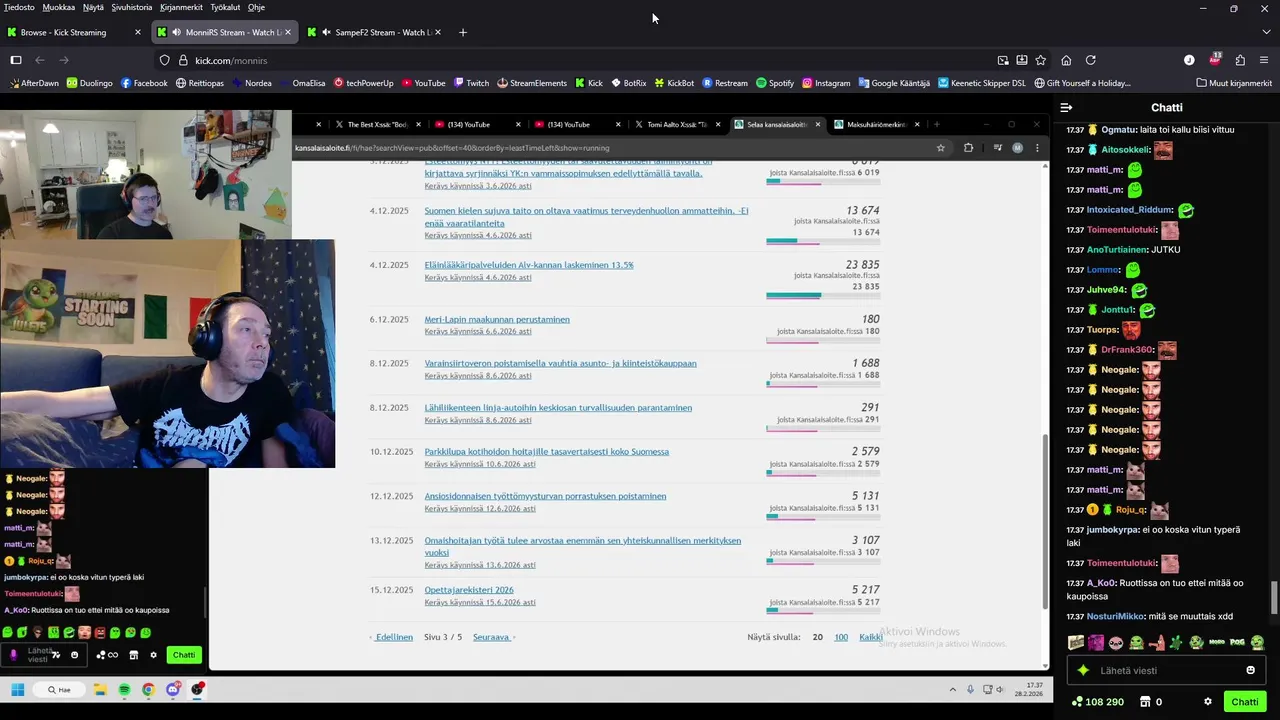
Task: Open Chrome from the taskbar
Action: coord(148,689)
